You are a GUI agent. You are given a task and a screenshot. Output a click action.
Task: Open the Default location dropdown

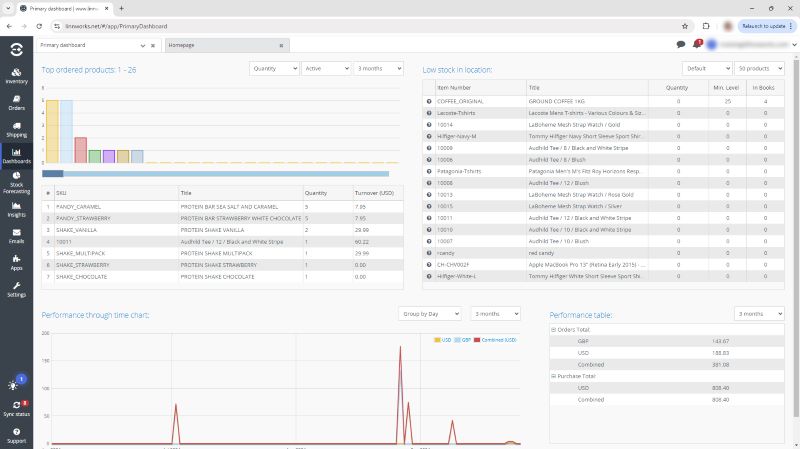[x=707, y=68]
